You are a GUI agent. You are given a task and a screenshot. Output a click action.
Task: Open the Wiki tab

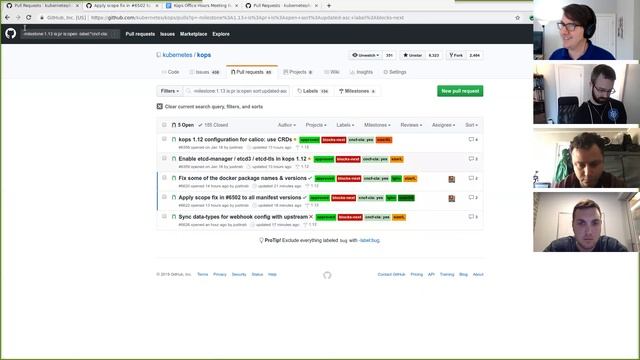[x=332, y=72]
